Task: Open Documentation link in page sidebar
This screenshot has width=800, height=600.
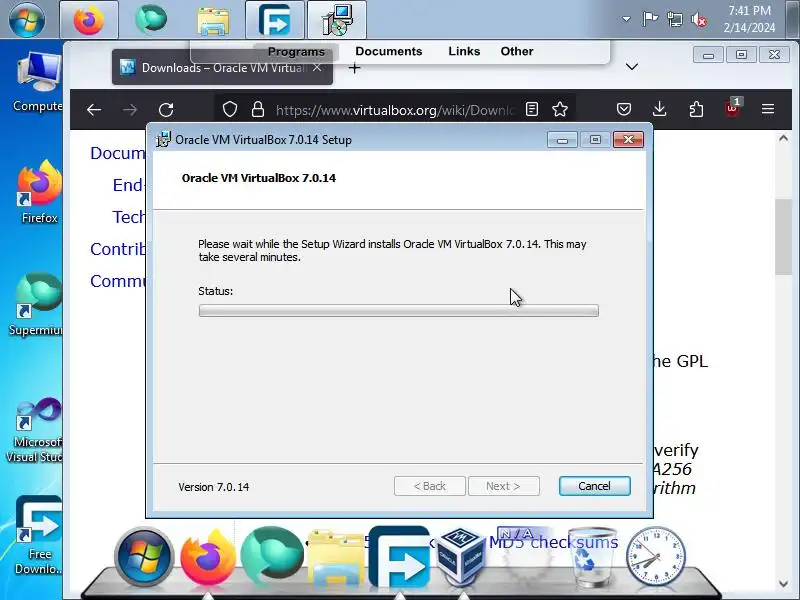Action: [117, 153]
